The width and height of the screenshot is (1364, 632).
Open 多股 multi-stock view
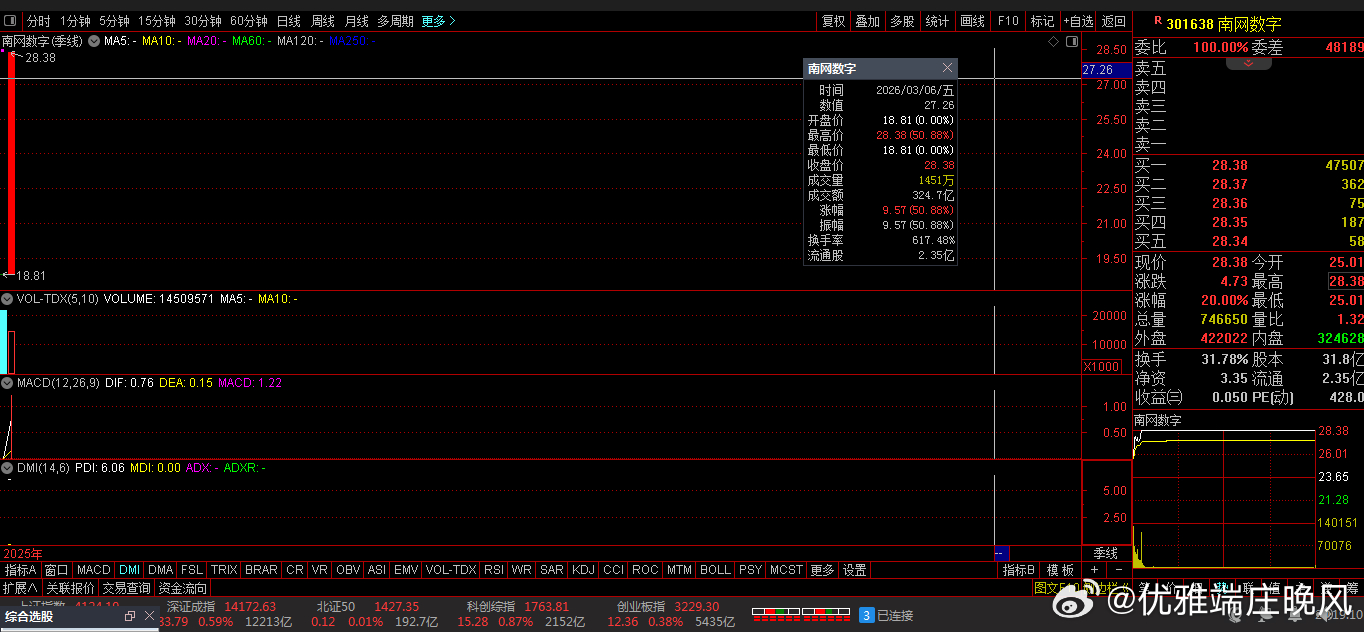(x=902, y=21)
